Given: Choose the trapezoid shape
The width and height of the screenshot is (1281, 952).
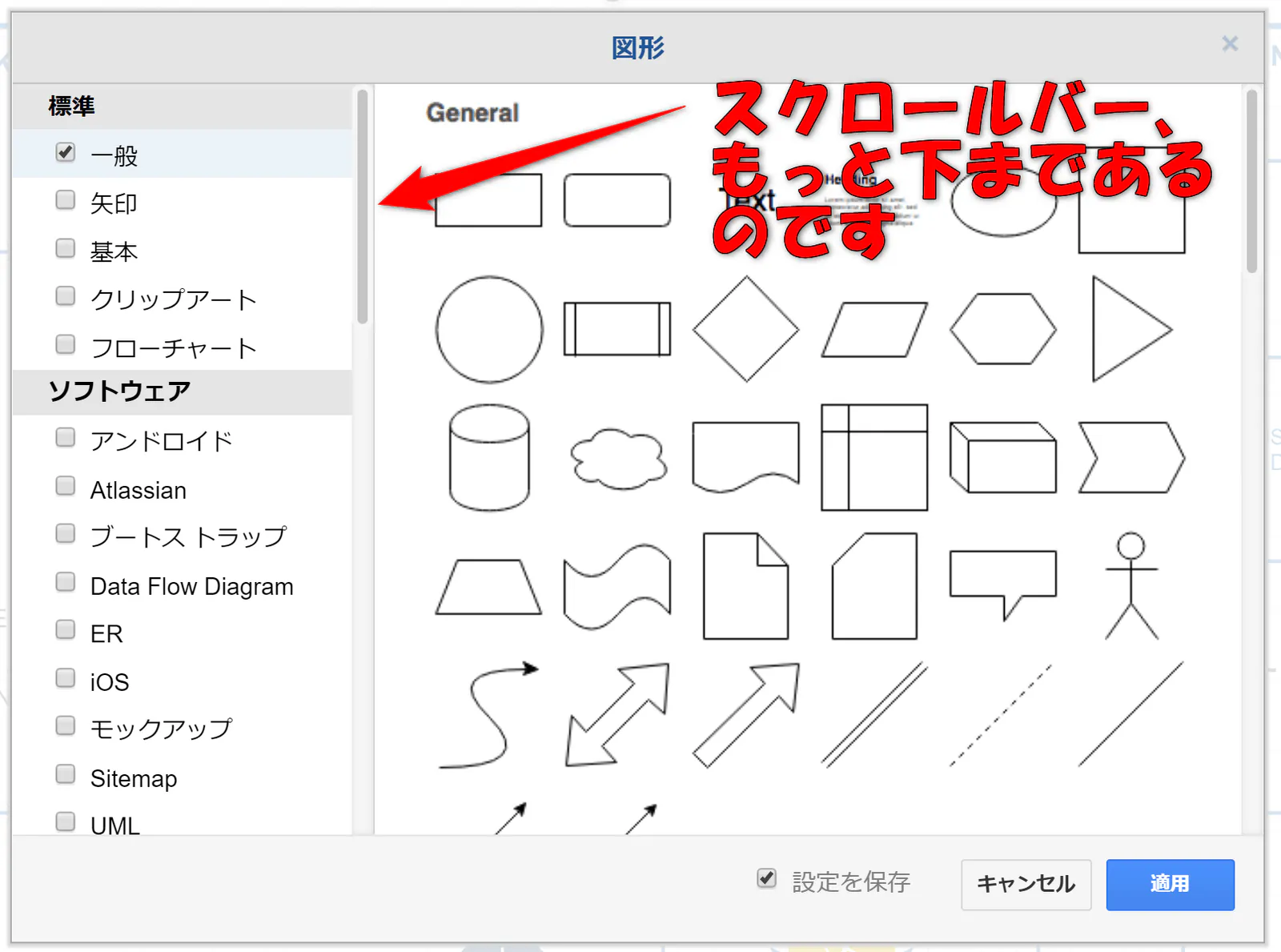Looking at the screenshot, I should [x=489, y=587].
